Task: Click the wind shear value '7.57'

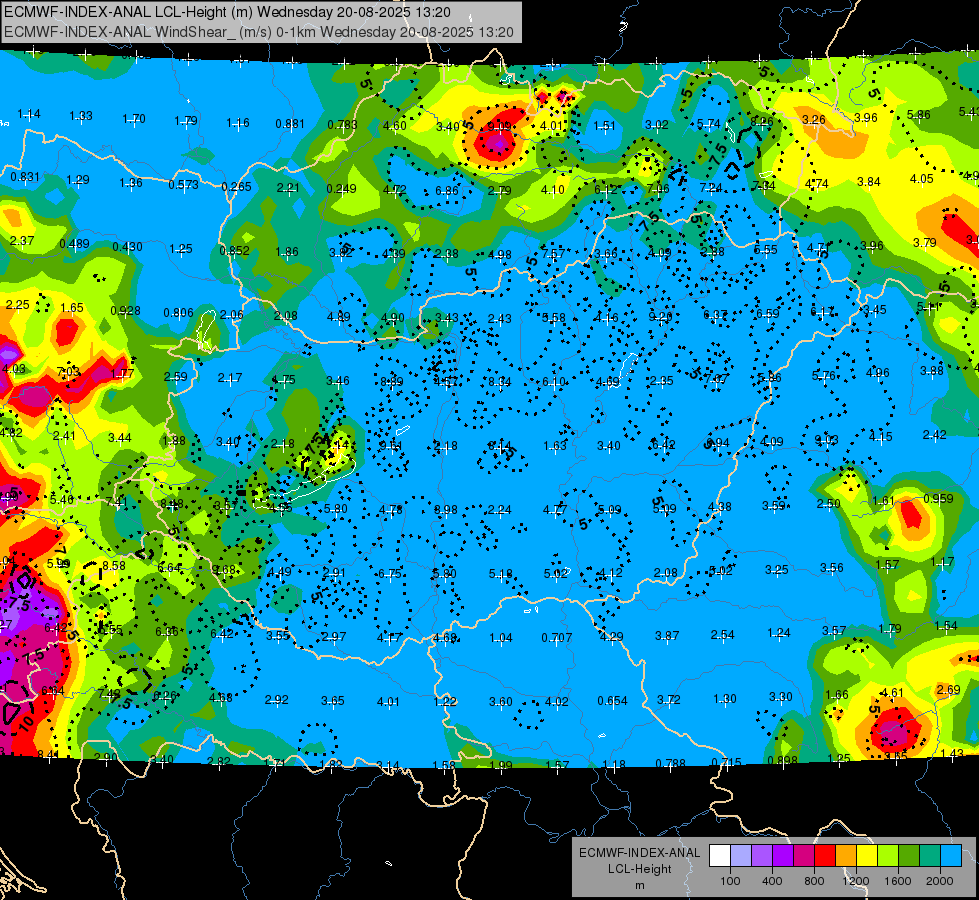Action: [553, 254]
